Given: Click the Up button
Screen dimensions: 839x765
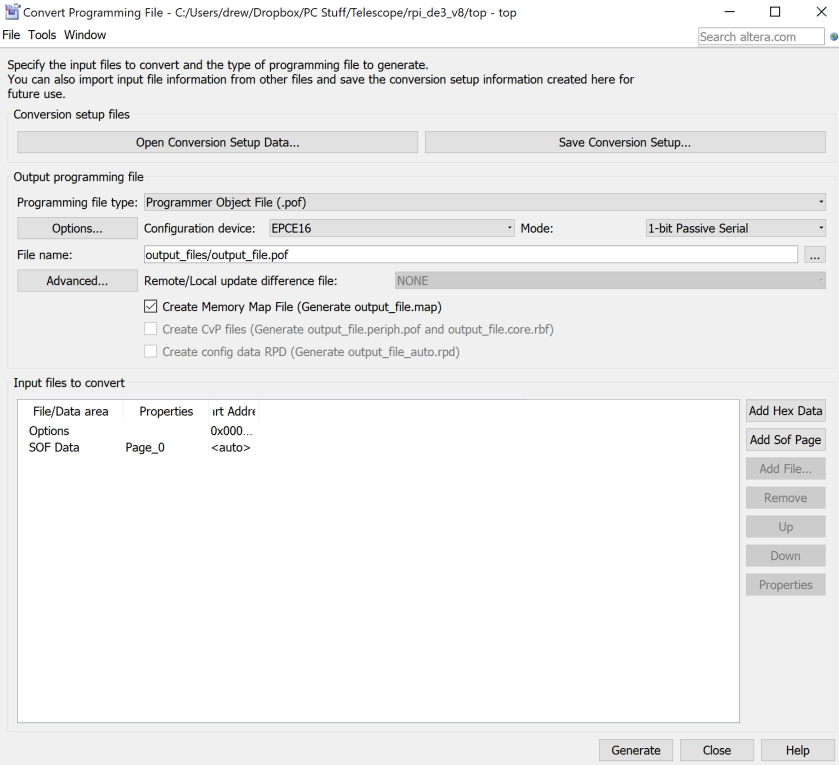Looking at the screenshot, I should 785,526.
